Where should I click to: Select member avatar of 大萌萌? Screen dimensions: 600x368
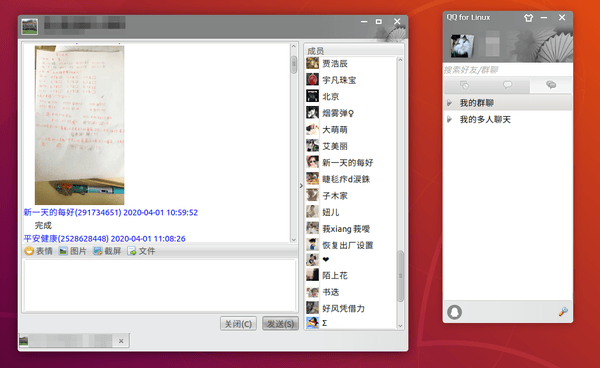pyautogui.click(x=312, y=129)
